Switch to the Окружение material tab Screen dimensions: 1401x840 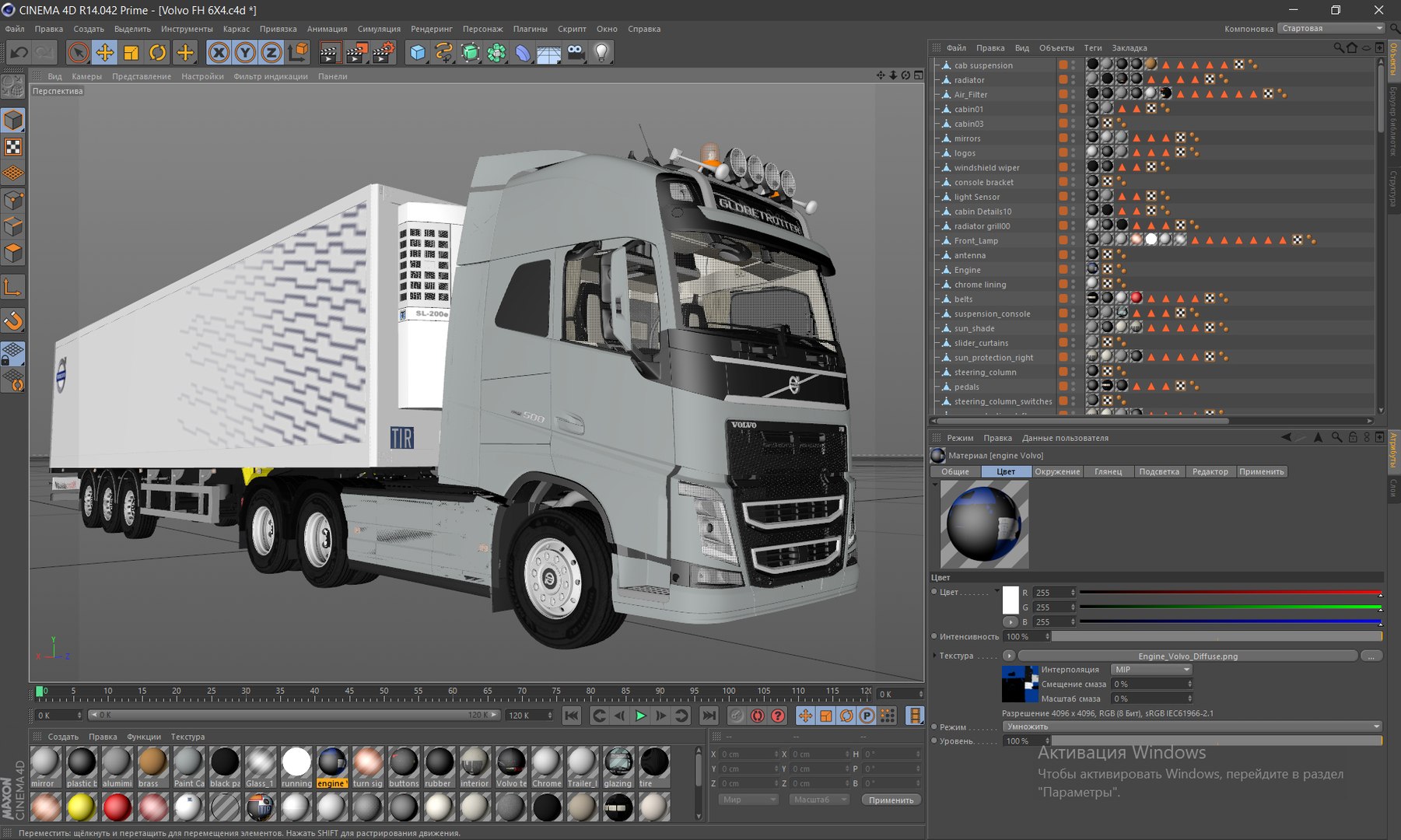(x=1057, y=471)
